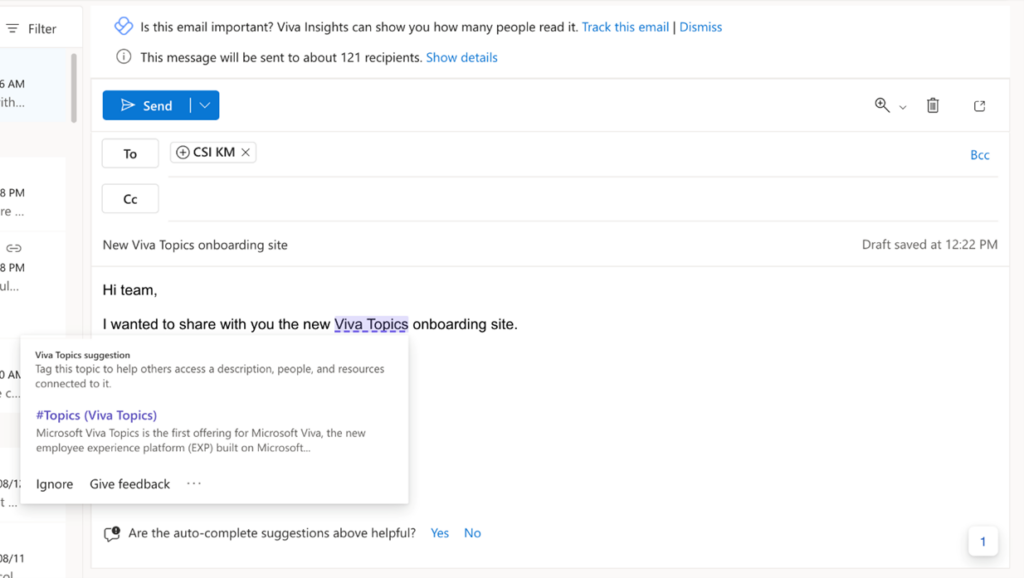The width and height of the screenshot is (1024, 578).
Task: Click No for the auto-complete helpfulness survey
Action: [472, 533]
